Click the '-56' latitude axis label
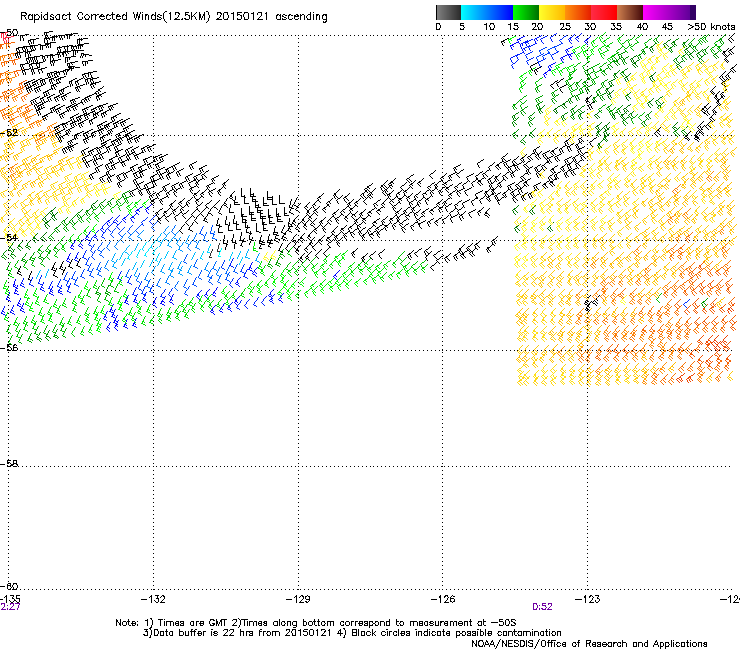Image resolution: width=740 pixels, height=650 pixels. (9, 347)
